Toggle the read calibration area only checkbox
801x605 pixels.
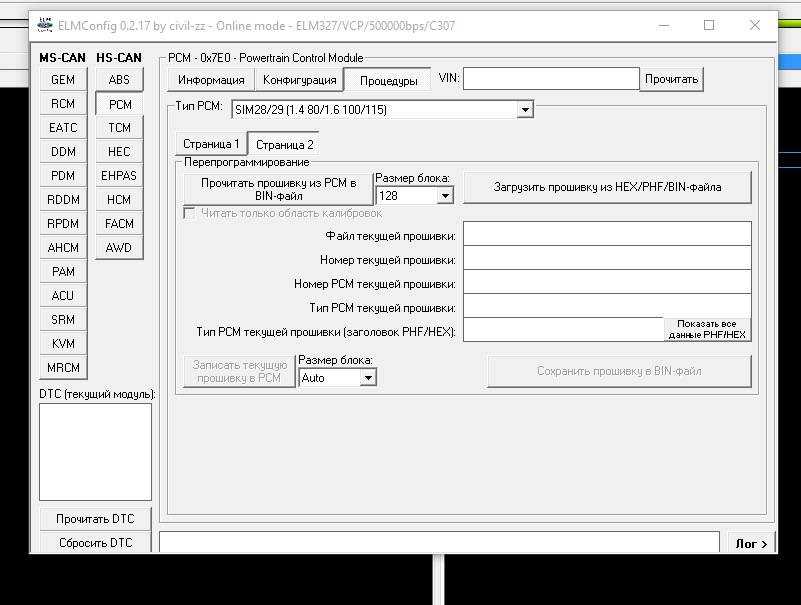click(190, 213)
